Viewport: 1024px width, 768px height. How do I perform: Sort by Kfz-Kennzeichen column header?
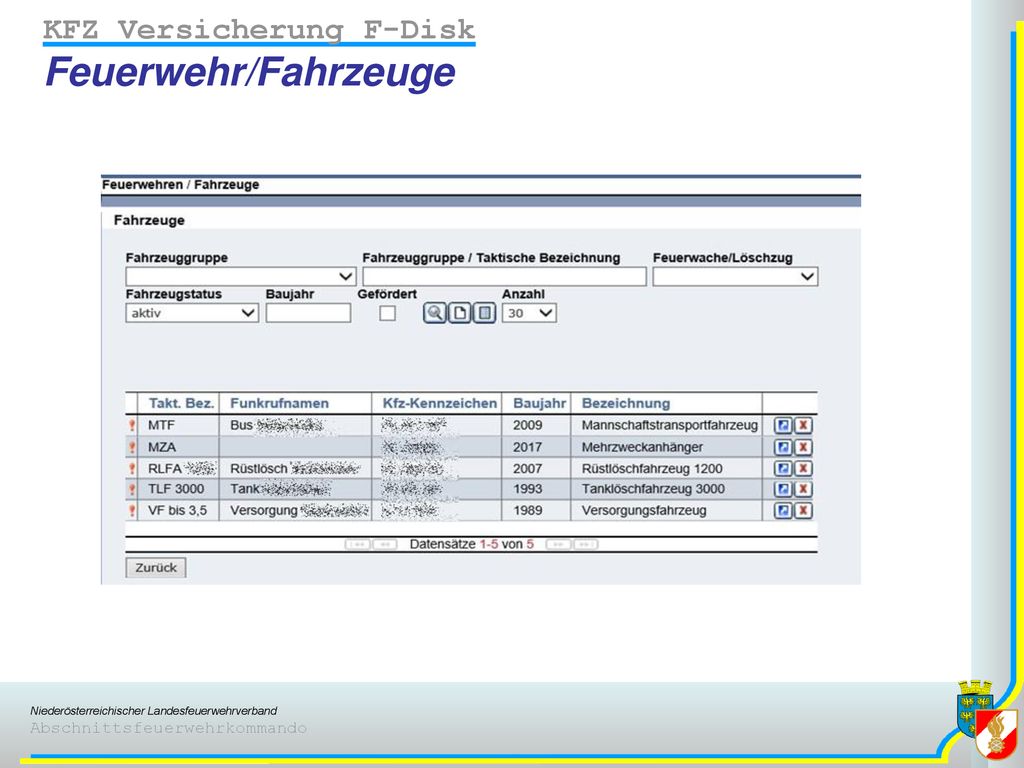(440, 403)
